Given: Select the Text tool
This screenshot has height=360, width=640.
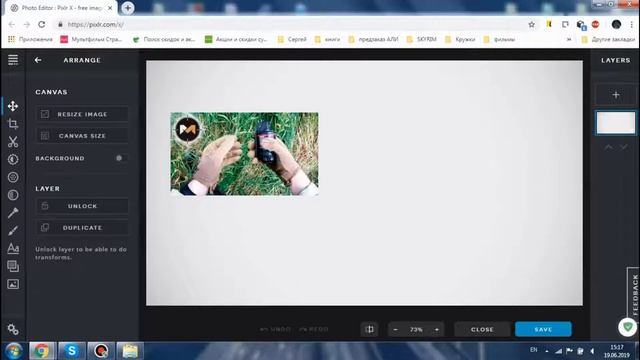Looking at the screenshot, I should [13, 248].
